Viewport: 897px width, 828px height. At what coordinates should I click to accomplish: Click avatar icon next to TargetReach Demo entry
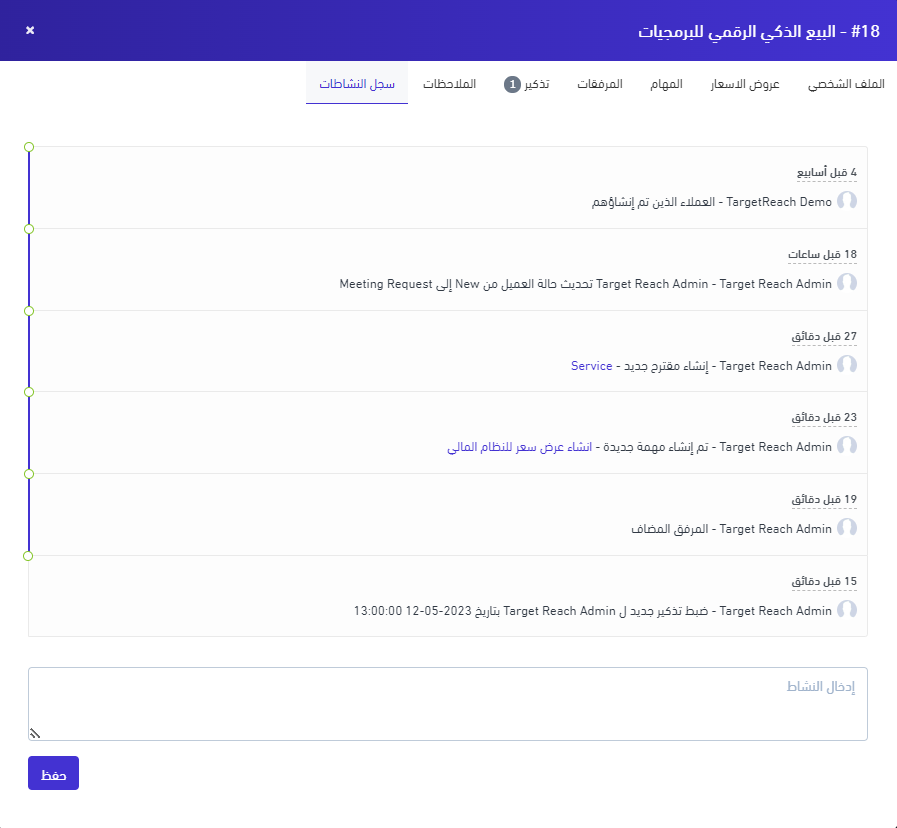(847, 201)
